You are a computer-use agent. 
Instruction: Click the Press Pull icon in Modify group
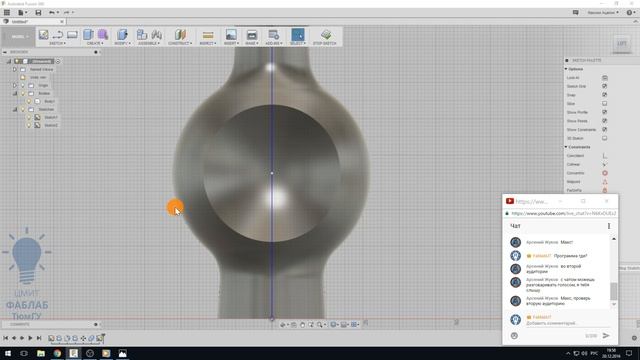coord(122,35)
